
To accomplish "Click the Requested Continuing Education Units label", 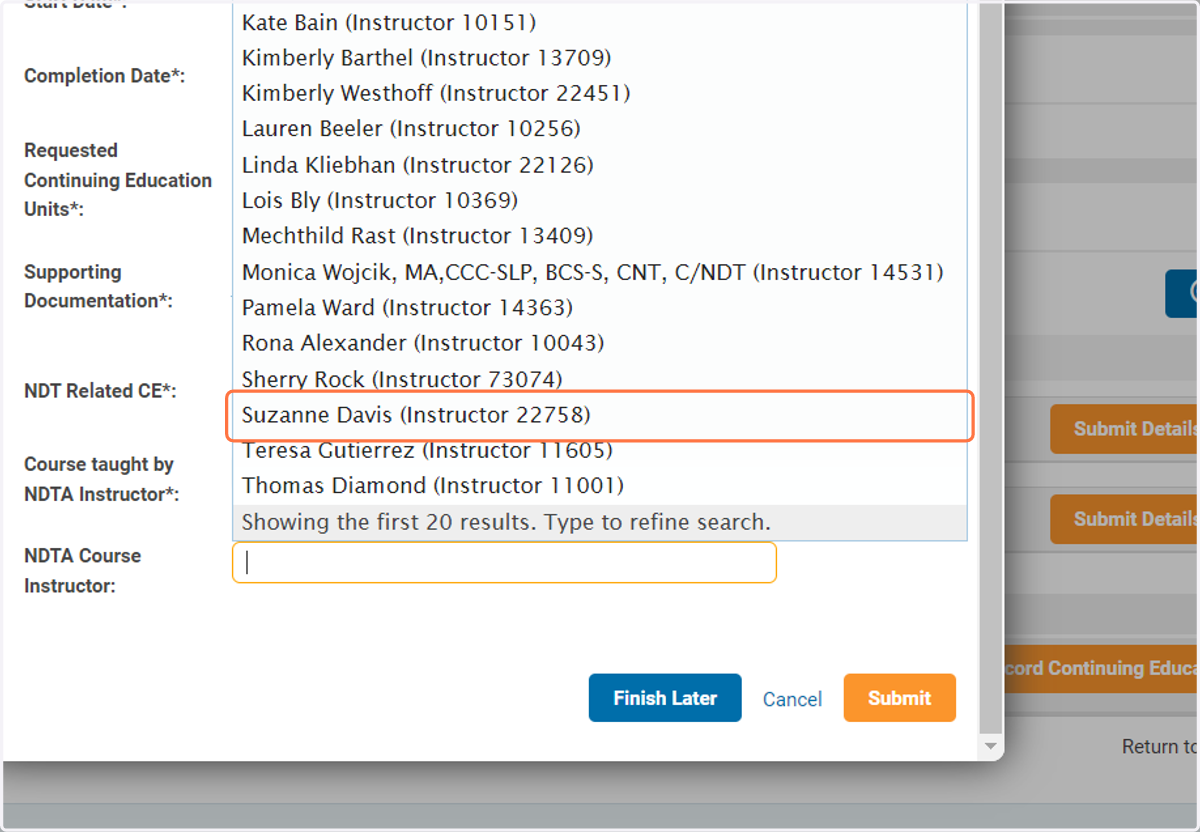I will (118, 180).
